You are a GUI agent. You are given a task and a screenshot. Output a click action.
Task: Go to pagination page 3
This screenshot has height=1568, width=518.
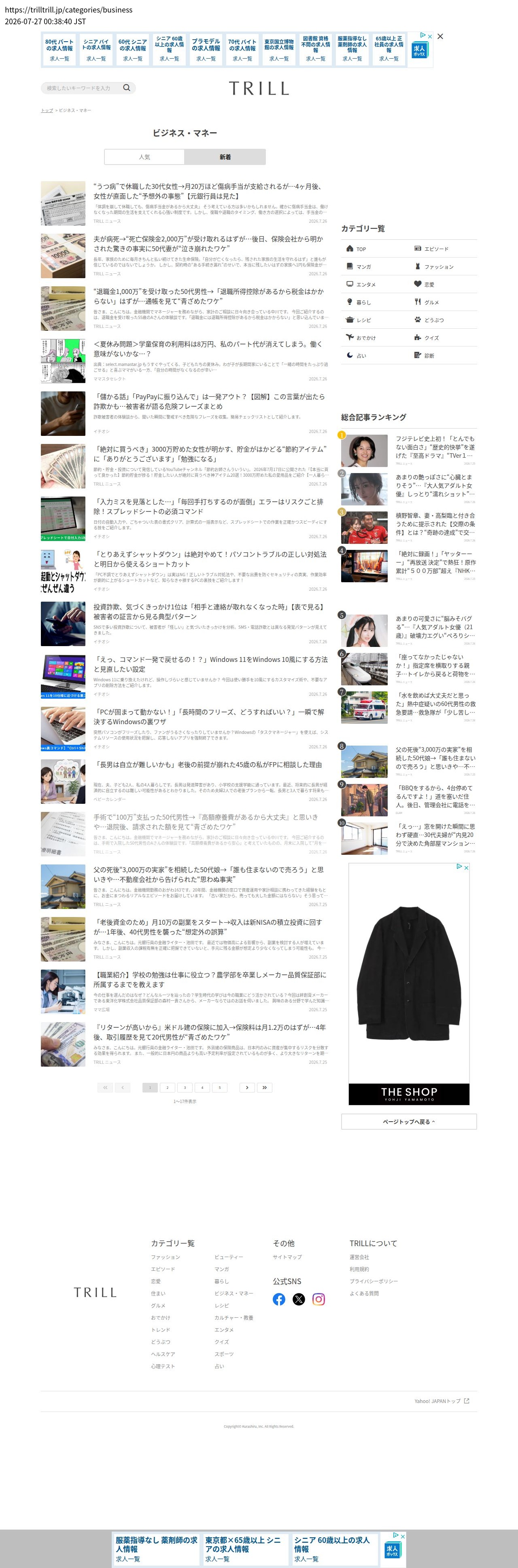185,1087
